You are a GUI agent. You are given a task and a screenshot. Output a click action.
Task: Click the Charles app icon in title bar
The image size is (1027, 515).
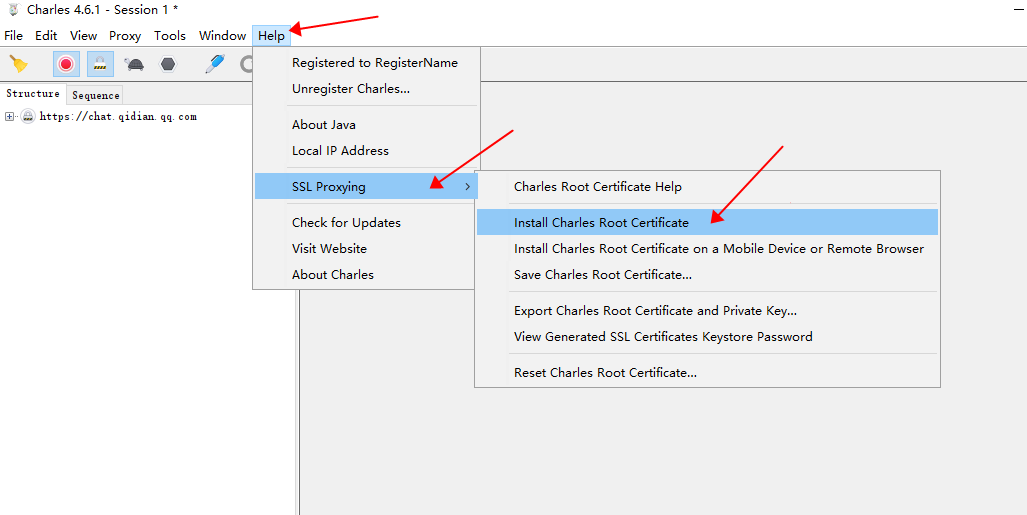click(x=13, y=9)
